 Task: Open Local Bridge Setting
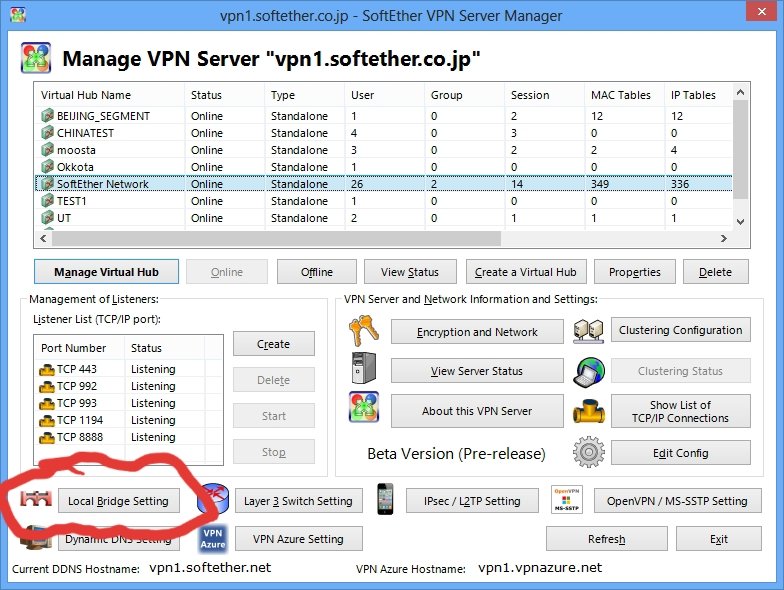(x=118, y=500)
